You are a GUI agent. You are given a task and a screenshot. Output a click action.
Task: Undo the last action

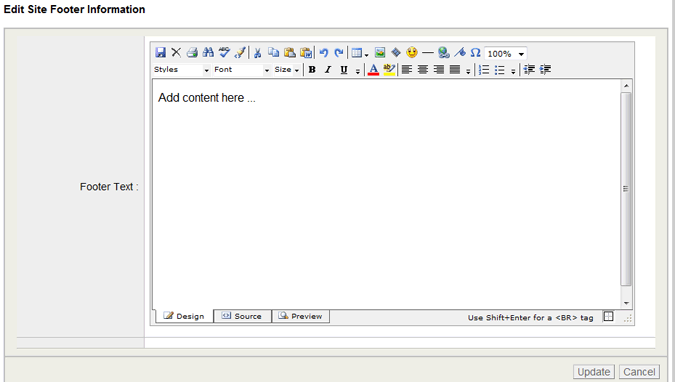point(324,53)
